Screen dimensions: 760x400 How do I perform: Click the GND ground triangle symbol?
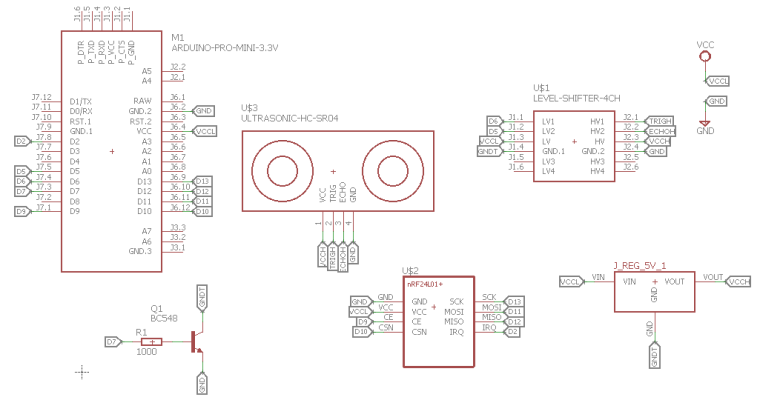coord(704,123)
